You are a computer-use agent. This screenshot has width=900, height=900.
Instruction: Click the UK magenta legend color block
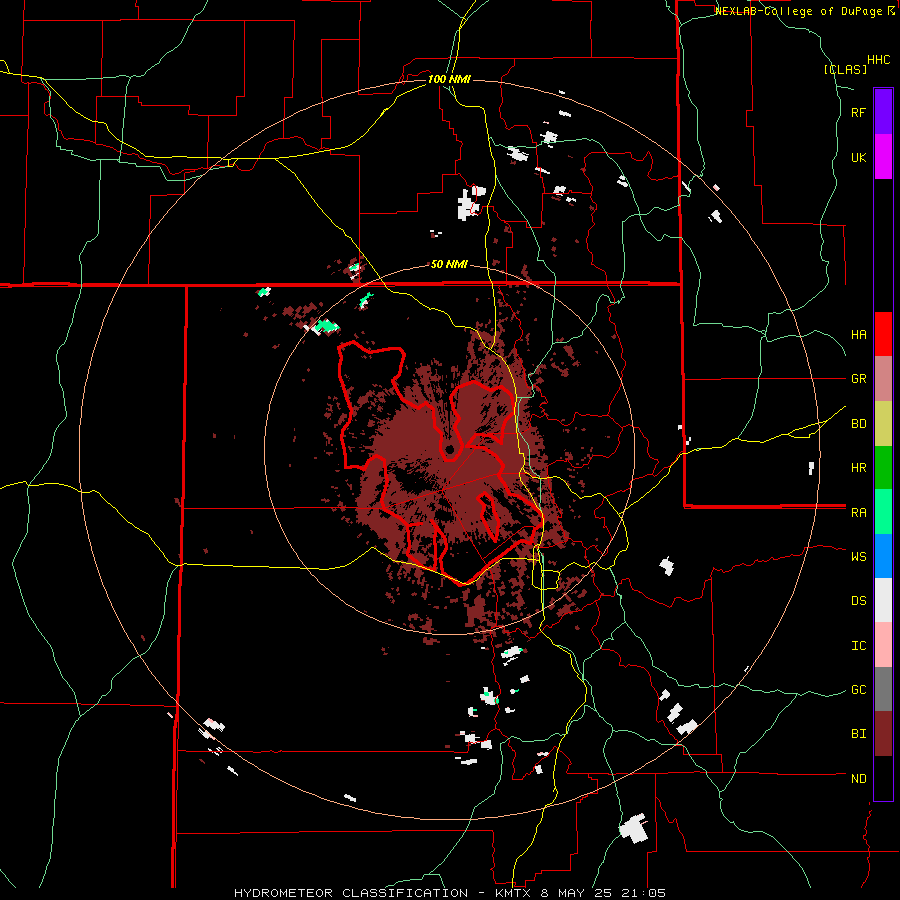coord(883,157)
